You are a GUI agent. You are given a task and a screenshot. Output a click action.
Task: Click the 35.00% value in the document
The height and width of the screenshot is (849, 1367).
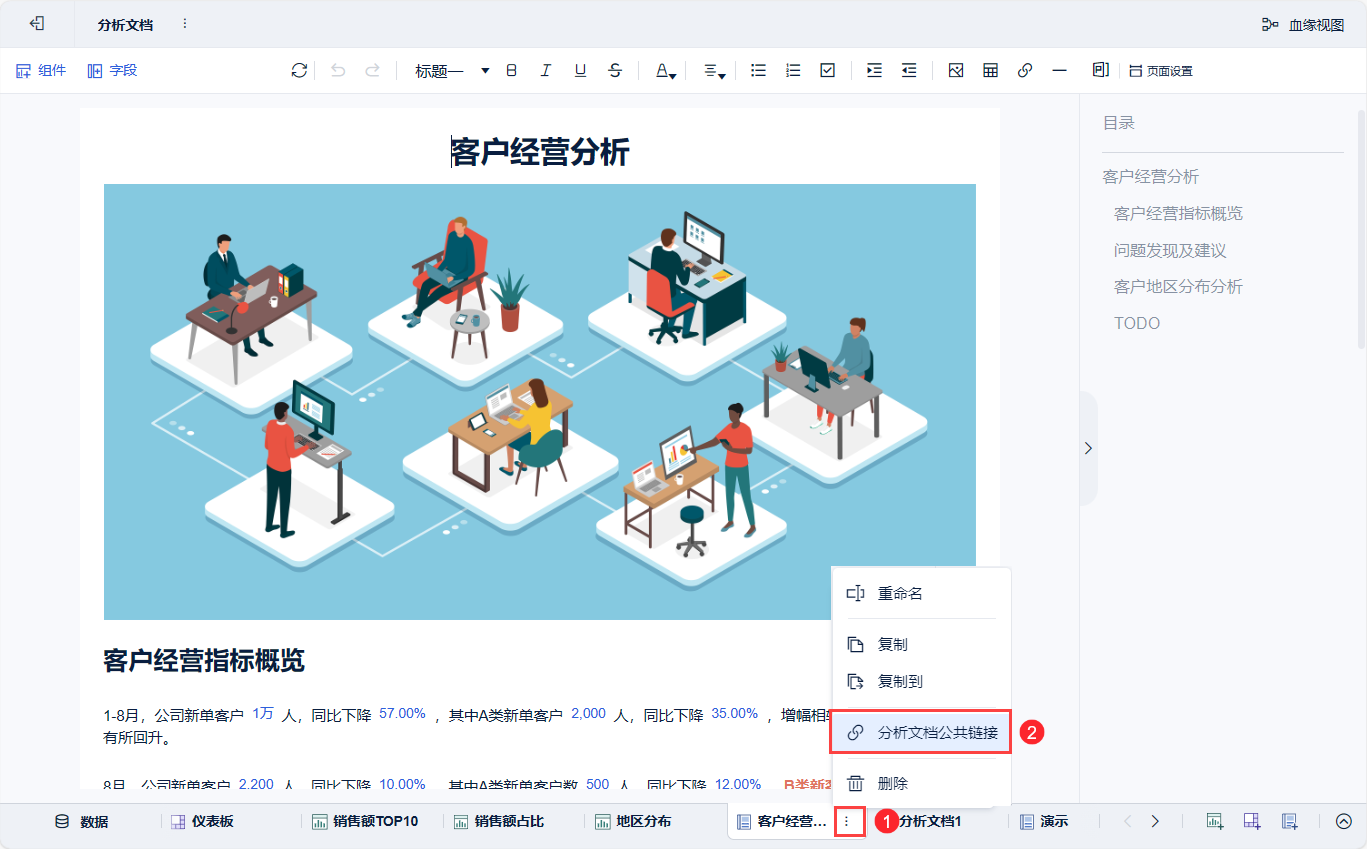tap(734, 714)
